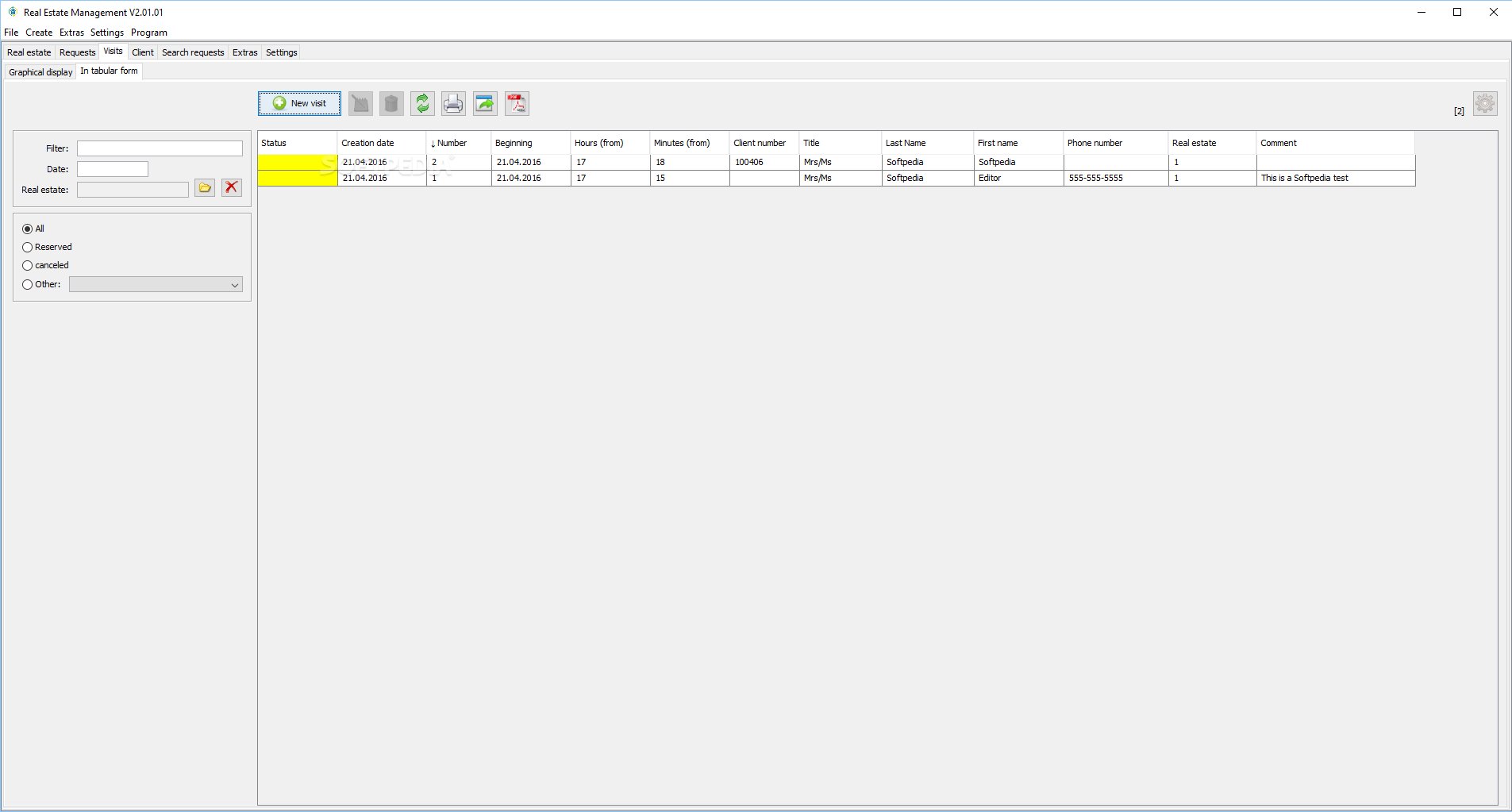Open the Create menu
The image size is (1512, 812).
[x=39, y=33]
